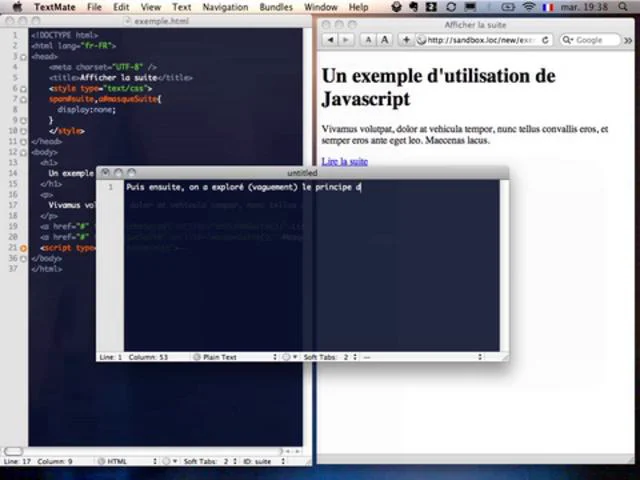Click the title text "Afficher la suite" in code
This screenshot has height=480, width=640.
[119, 78]
